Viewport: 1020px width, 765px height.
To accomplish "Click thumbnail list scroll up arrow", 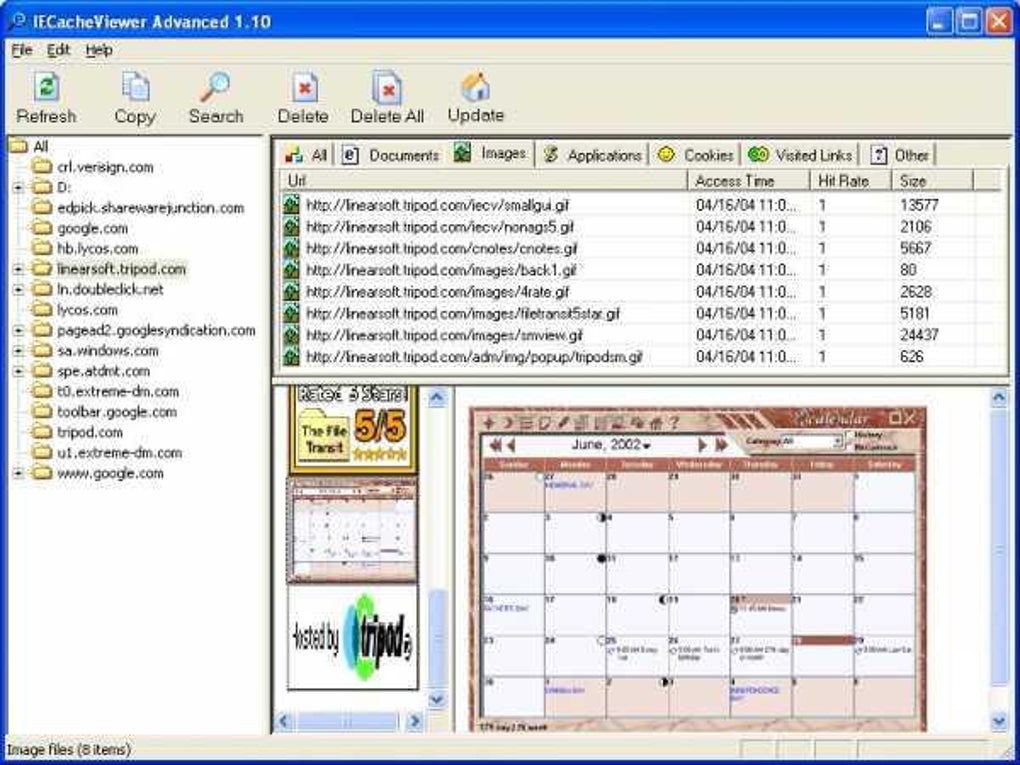I will [436, 396].
